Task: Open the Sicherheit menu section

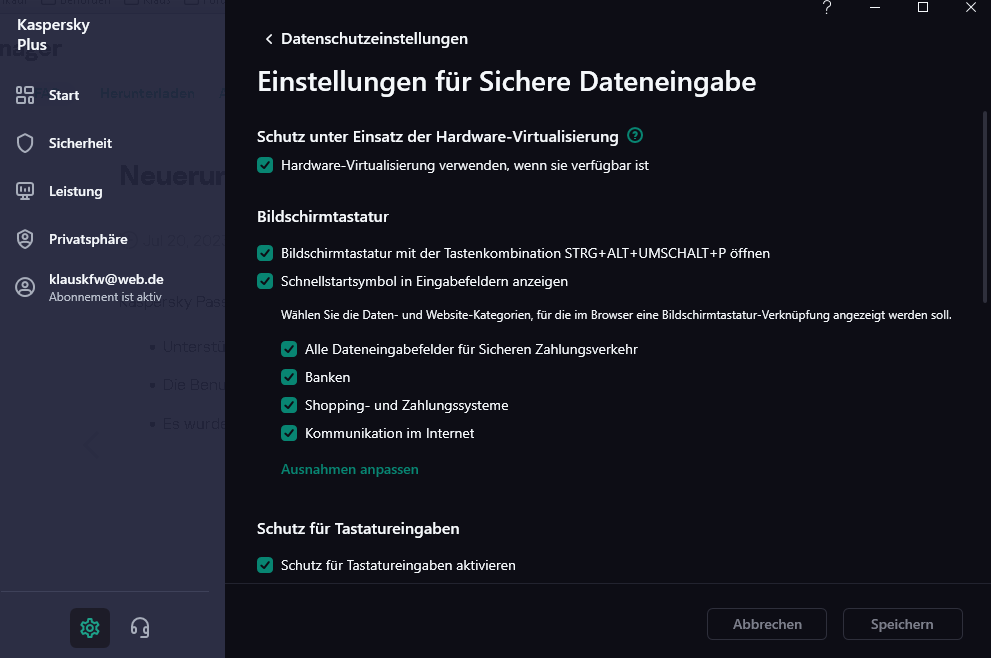Action: point(80,143)
